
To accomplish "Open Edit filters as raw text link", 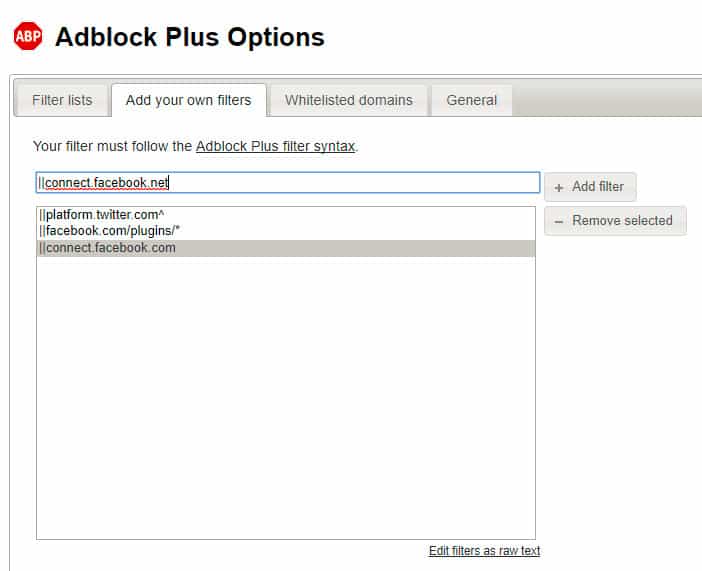I will [484, 550].
